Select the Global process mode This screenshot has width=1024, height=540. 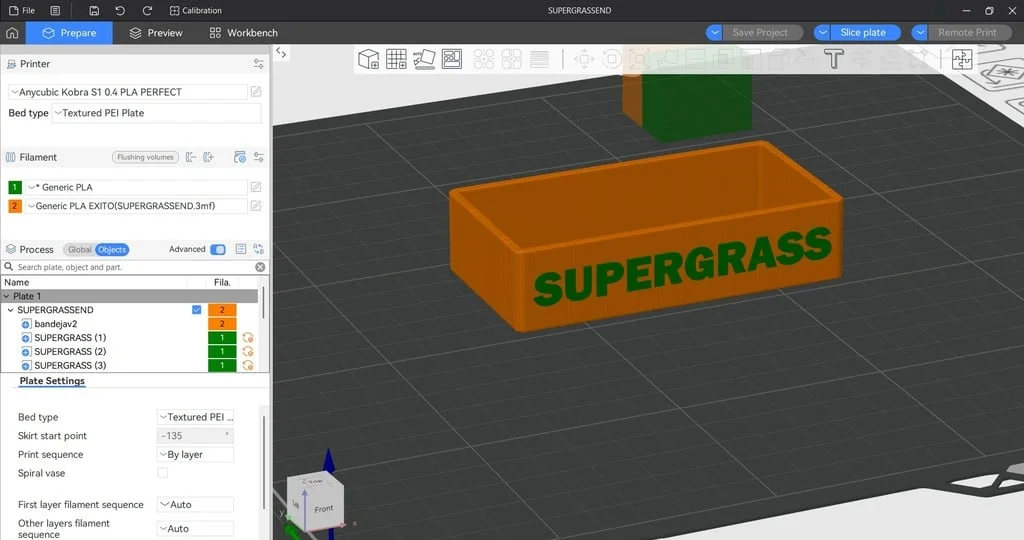[x=80, y=249]
